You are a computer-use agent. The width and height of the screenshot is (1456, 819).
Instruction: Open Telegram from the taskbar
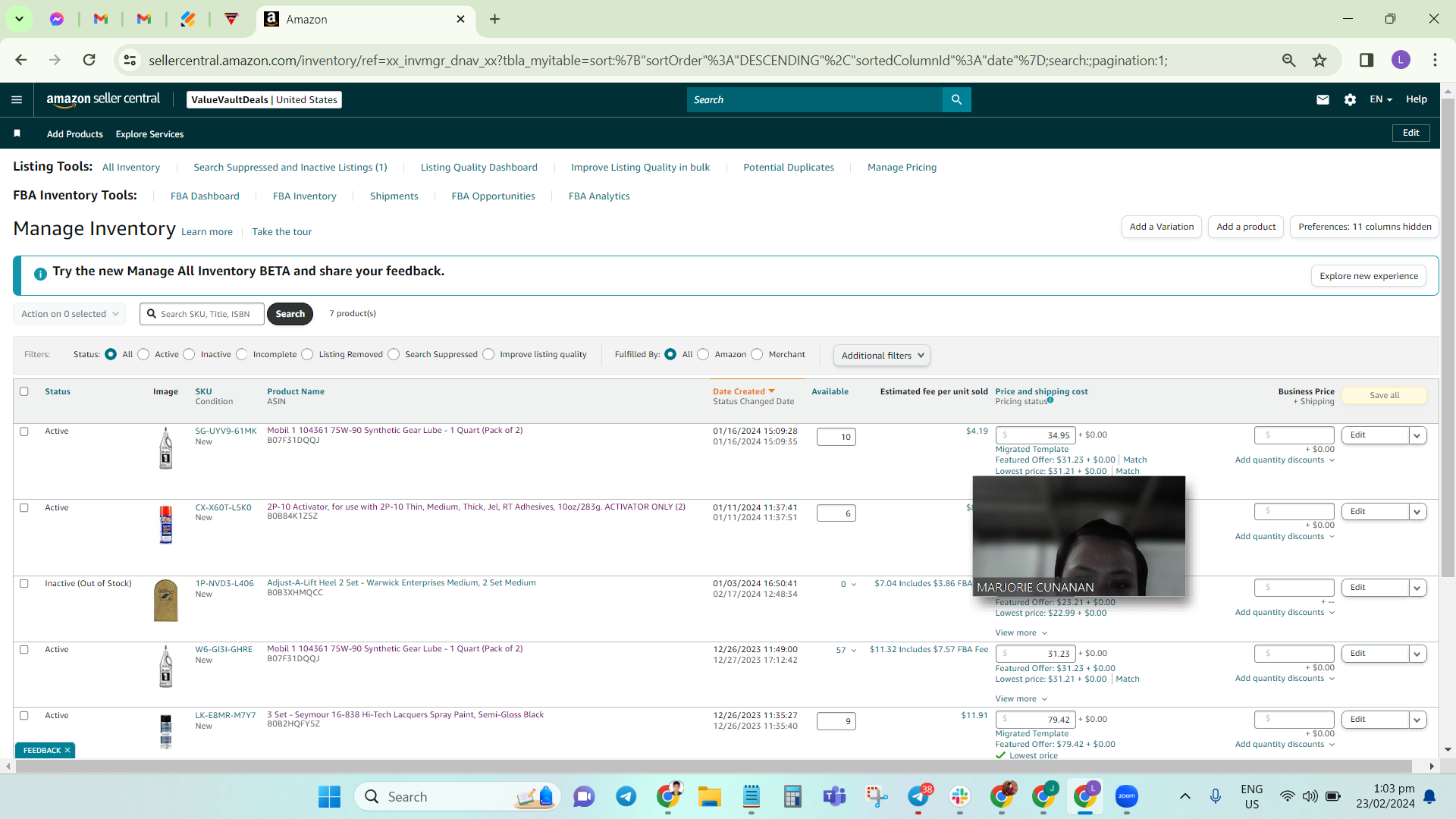pos(626,796)
